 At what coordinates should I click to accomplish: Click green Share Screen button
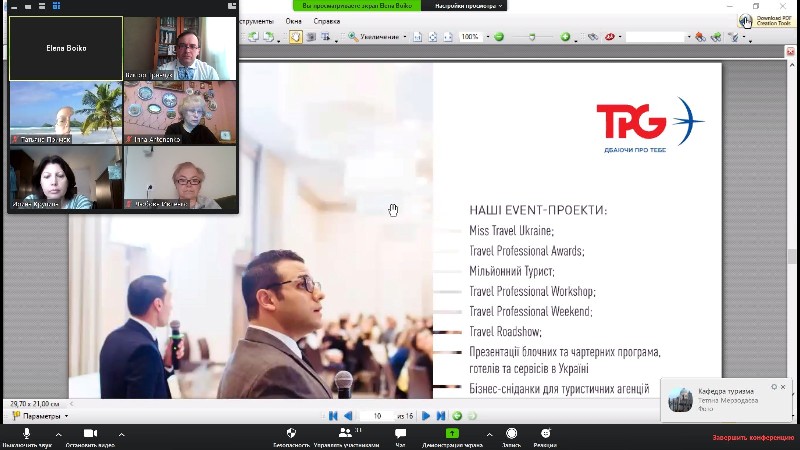tap(452, 434)
